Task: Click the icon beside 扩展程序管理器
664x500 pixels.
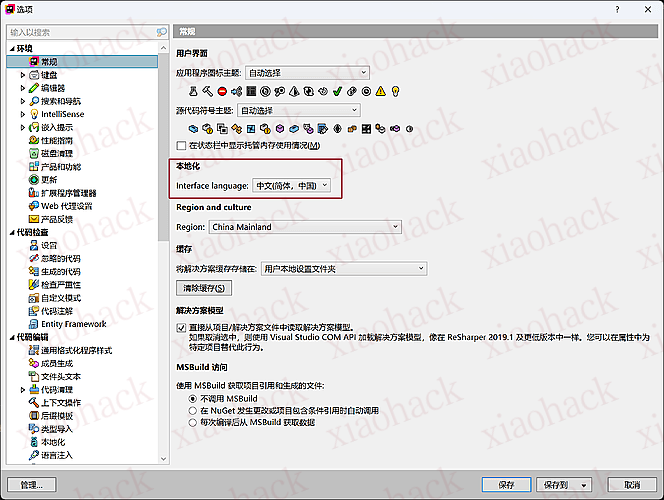Action: coord(34,193)
